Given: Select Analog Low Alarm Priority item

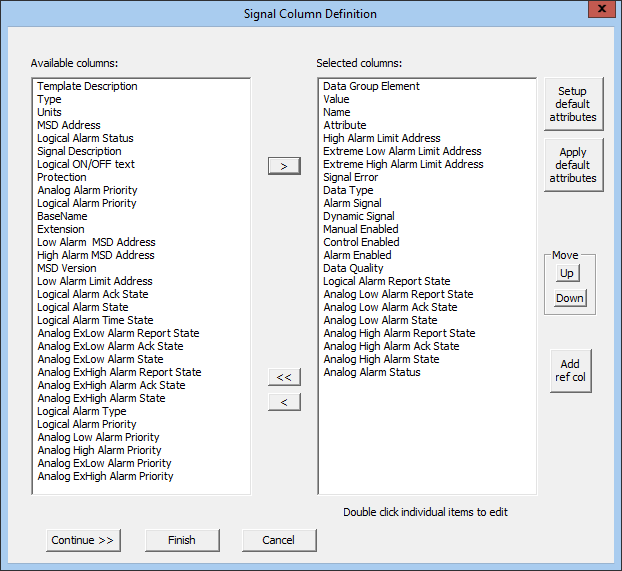Looking at the screenshot, I should pos(98,437).
